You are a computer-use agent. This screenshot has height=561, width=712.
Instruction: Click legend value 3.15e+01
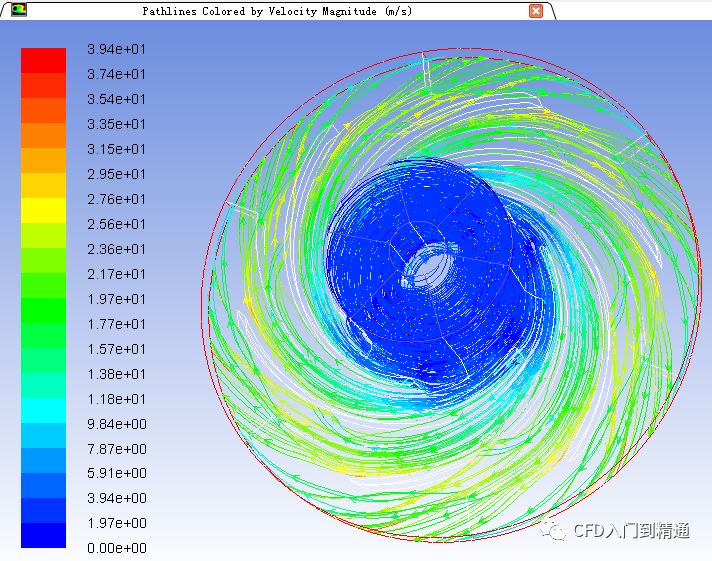click(116, 149)
